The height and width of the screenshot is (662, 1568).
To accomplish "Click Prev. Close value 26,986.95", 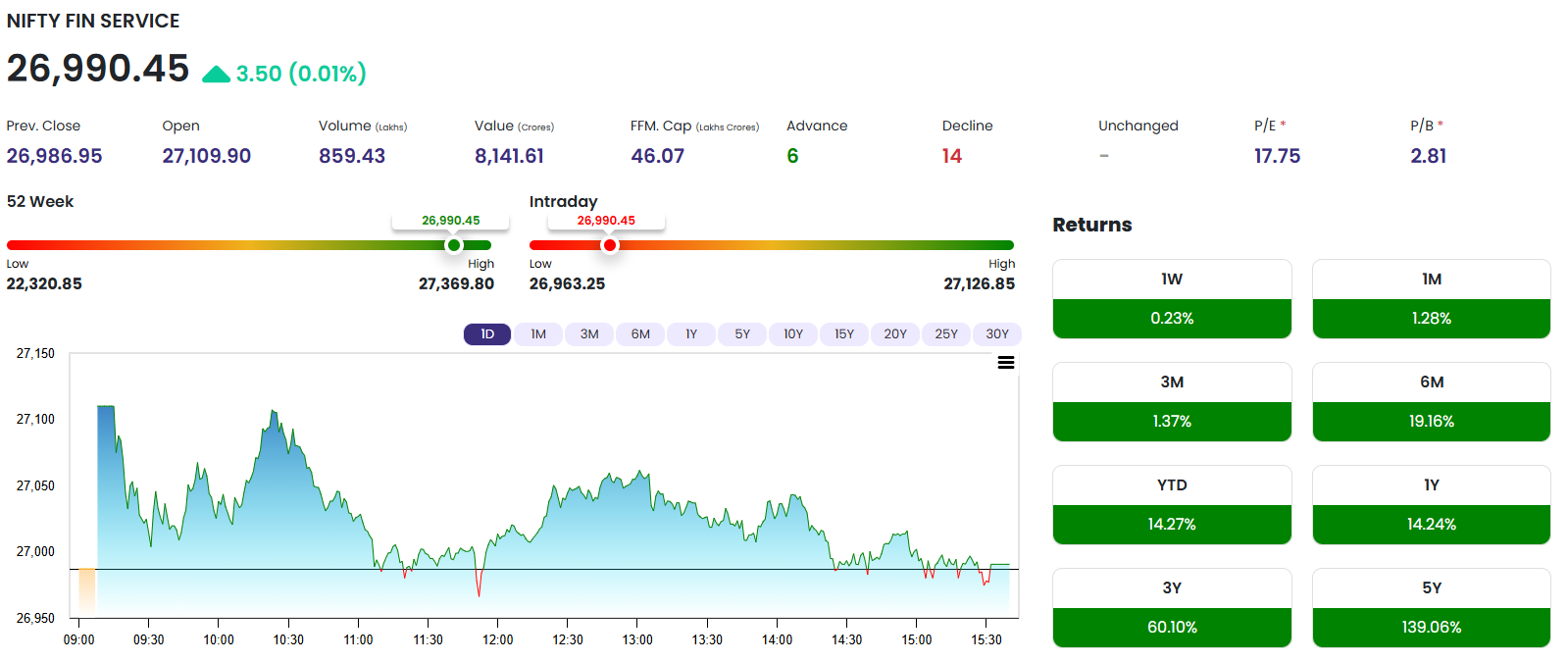I will [x=54, y=156].
